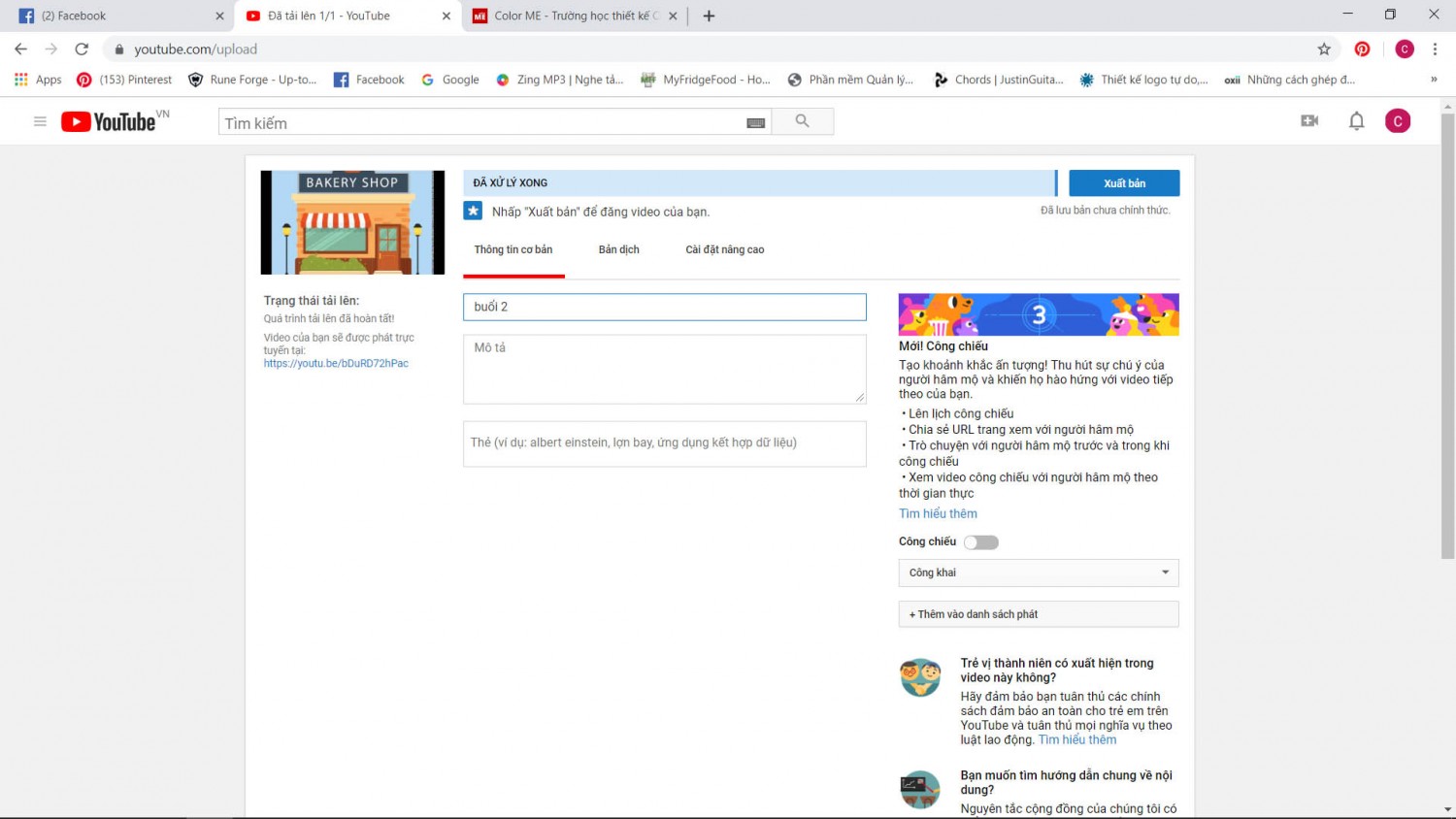Open the Facebook bookmark
This screenshot has height=819, width=1456.
[x=369, y=80]
